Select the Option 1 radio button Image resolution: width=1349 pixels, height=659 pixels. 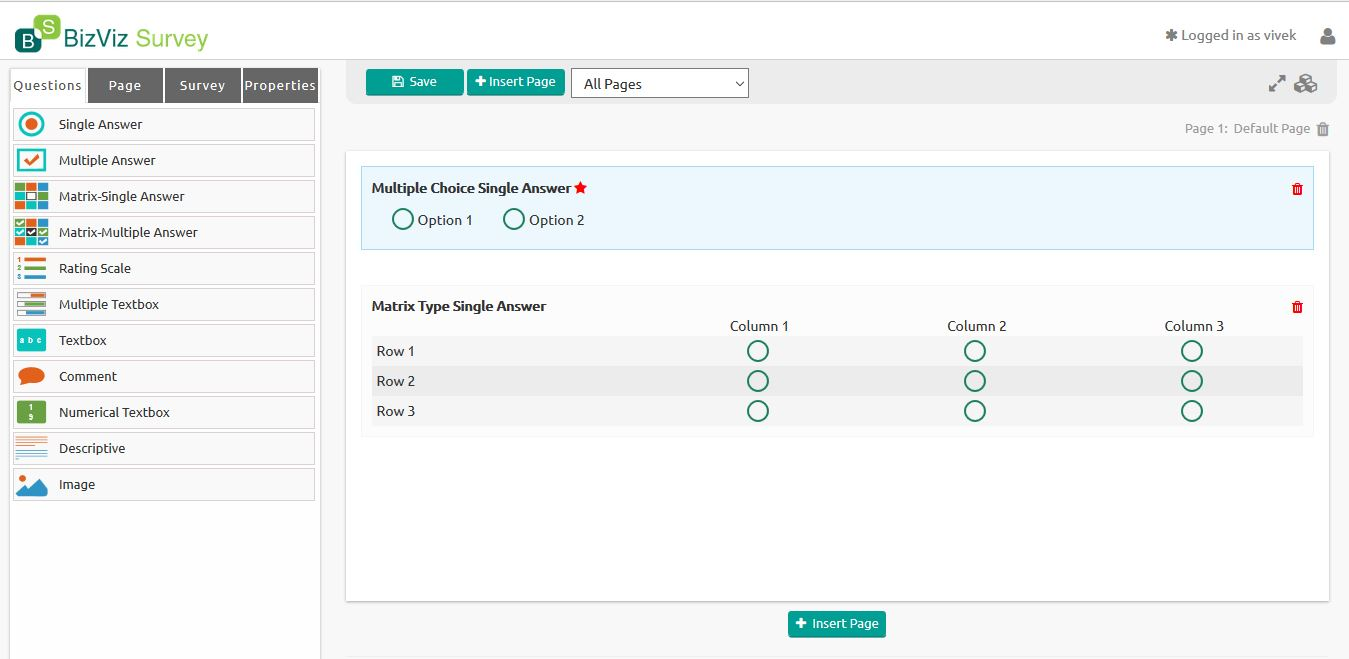point(403,219)
